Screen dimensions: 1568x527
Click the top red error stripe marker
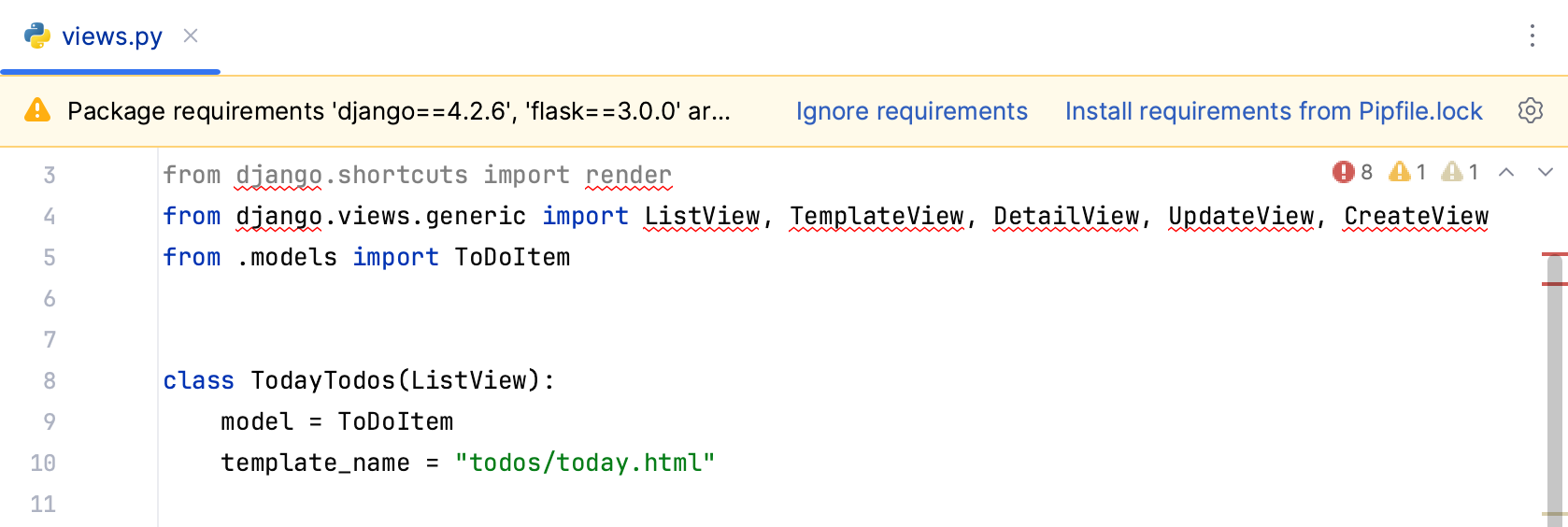(1555, 253)
